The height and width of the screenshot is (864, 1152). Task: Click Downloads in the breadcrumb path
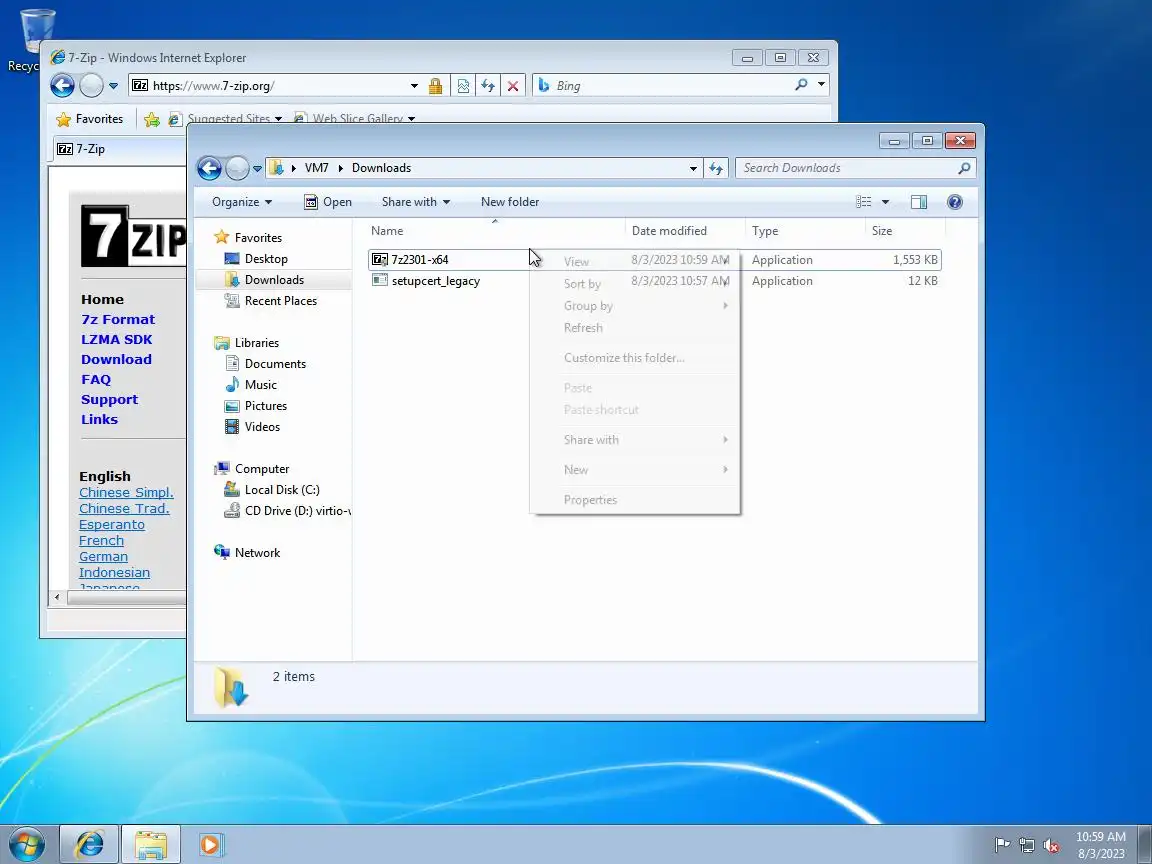(381, 168)
